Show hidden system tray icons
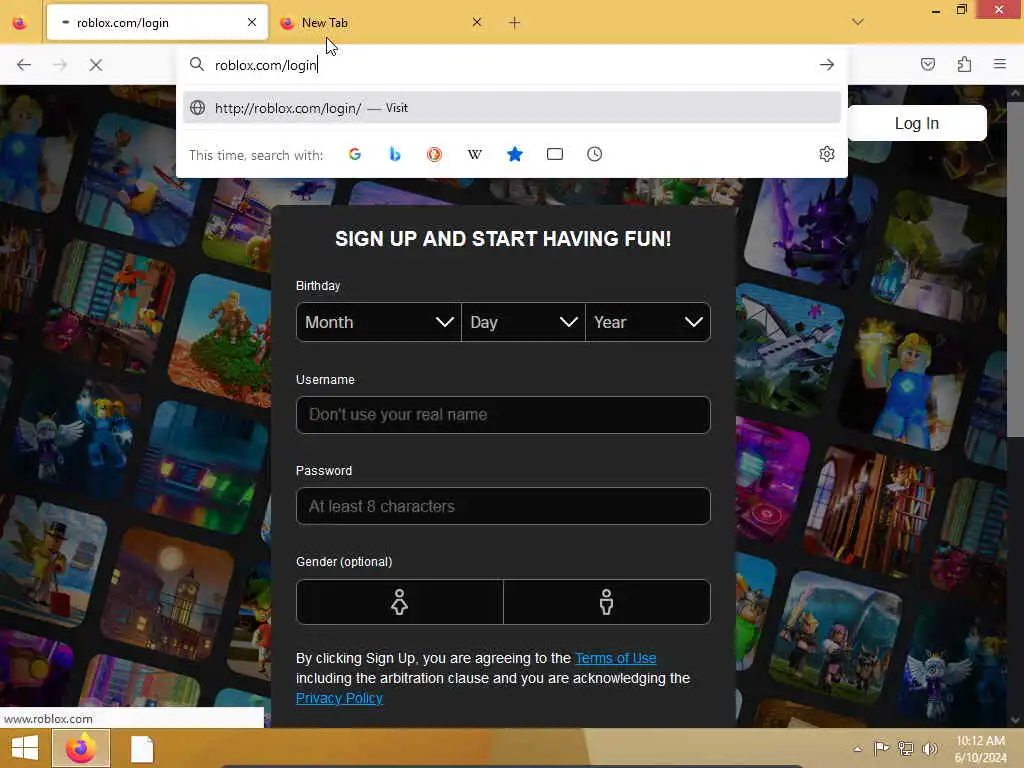The height and width of the screenshot is (768, 1024). click(x=857, y=748)
